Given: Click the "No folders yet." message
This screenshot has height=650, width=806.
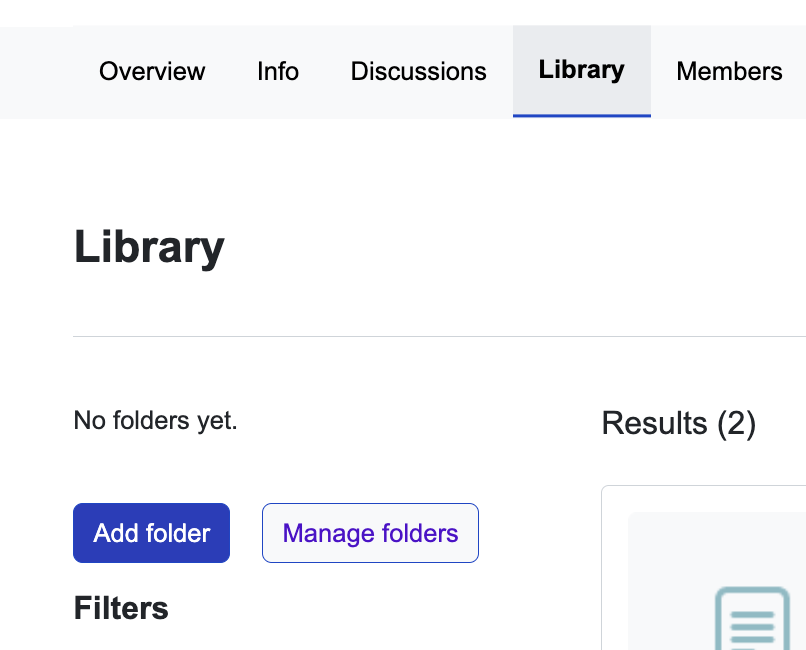Looking at the screenshot, I should pyautogui.click(x=155, y=421).
